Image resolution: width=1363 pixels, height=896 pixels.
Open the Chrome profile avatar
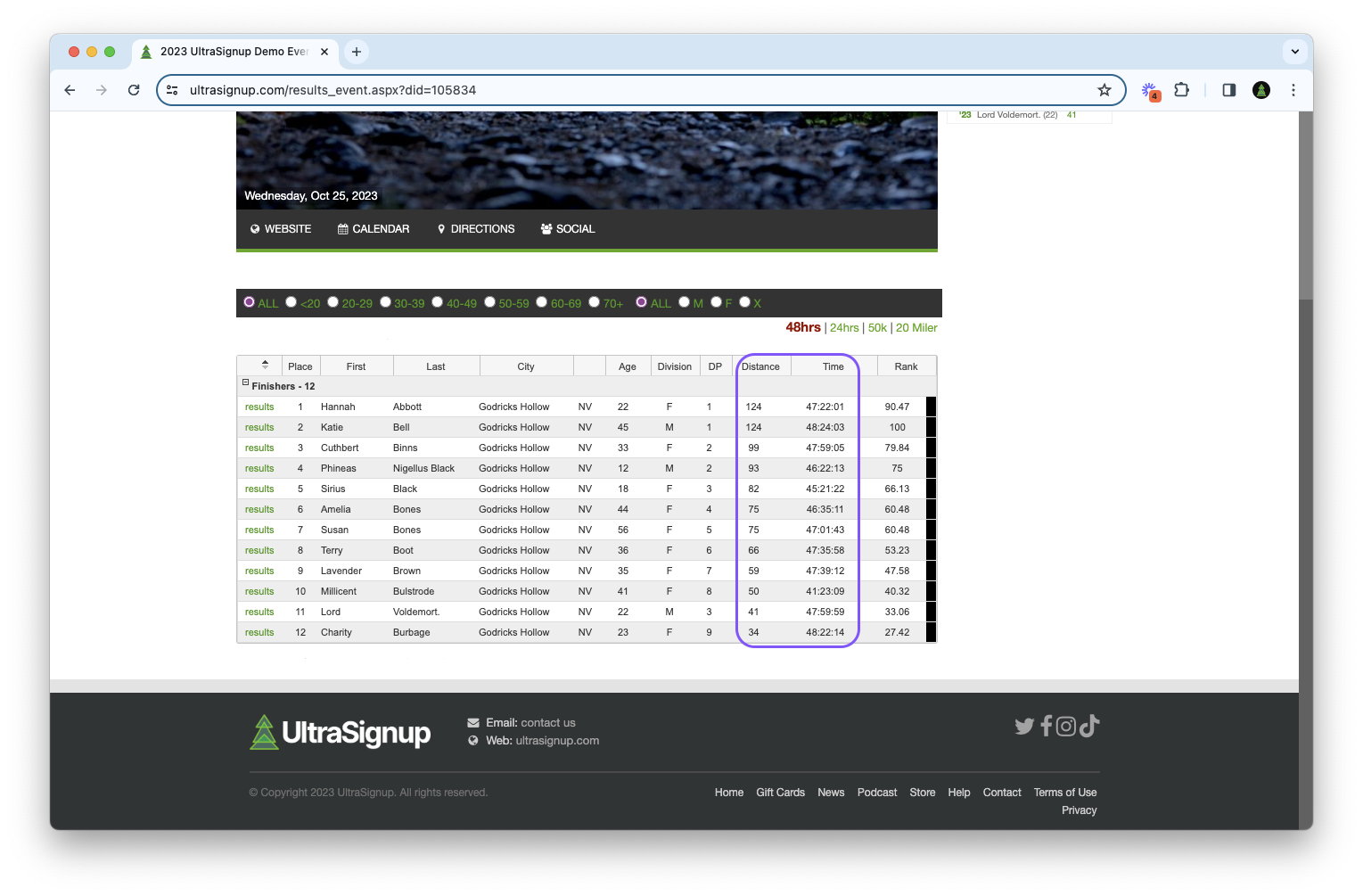click(1261, 90)
